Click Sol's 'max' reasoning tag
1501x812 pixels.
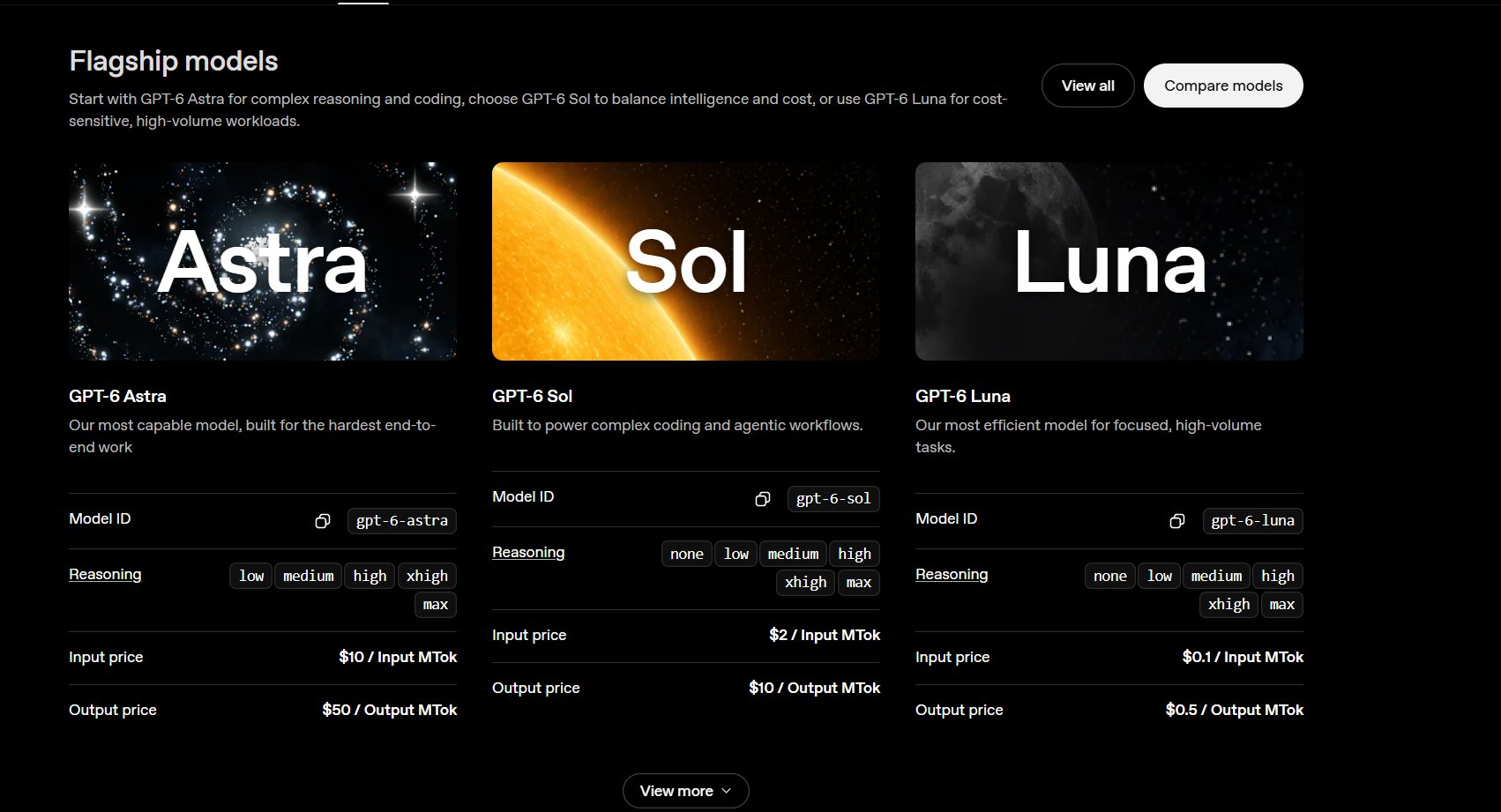[859, 583]
